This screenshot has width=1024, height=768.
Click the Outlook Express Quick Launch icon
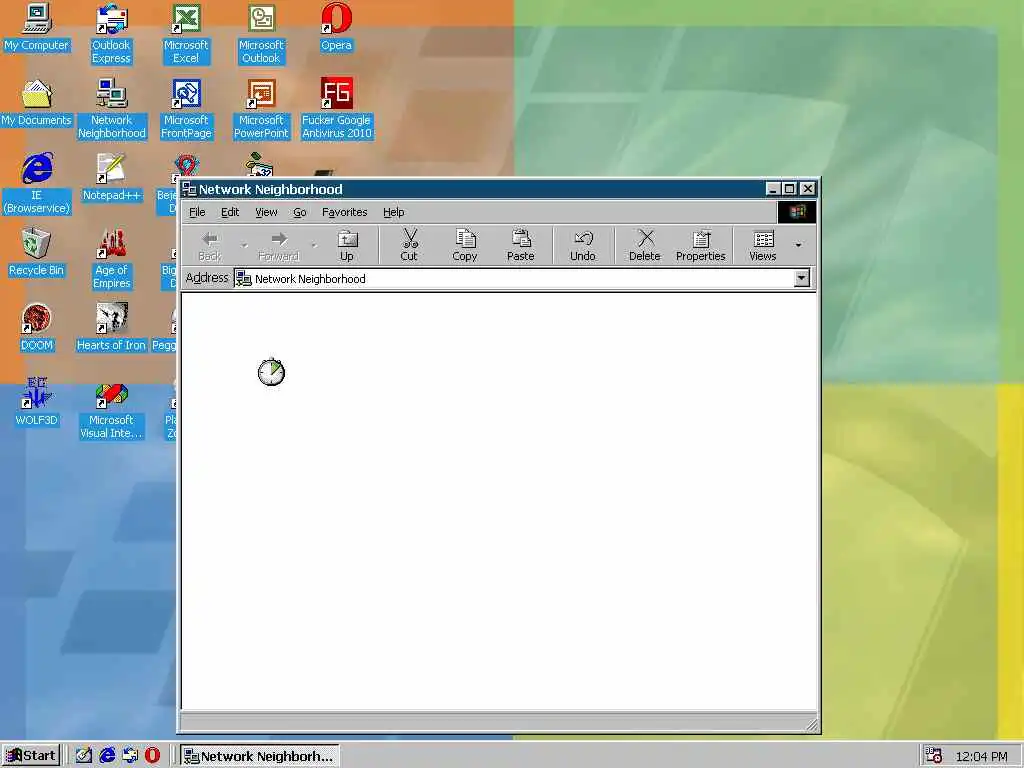[x=130, y=756]
